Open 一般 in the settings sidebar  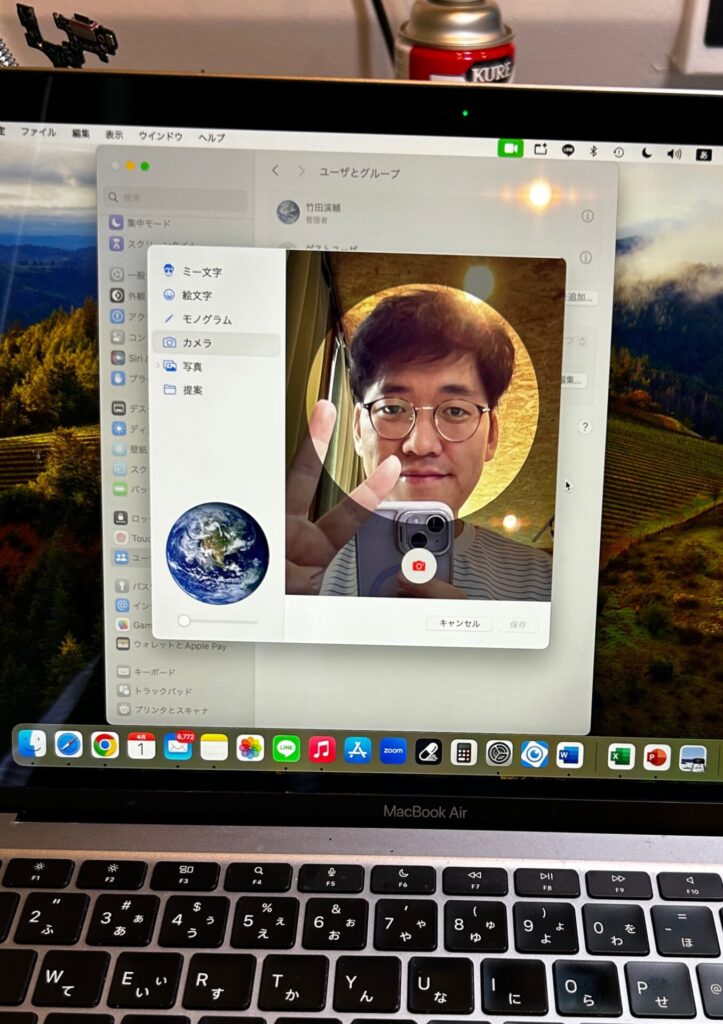(x=128, y=276)
